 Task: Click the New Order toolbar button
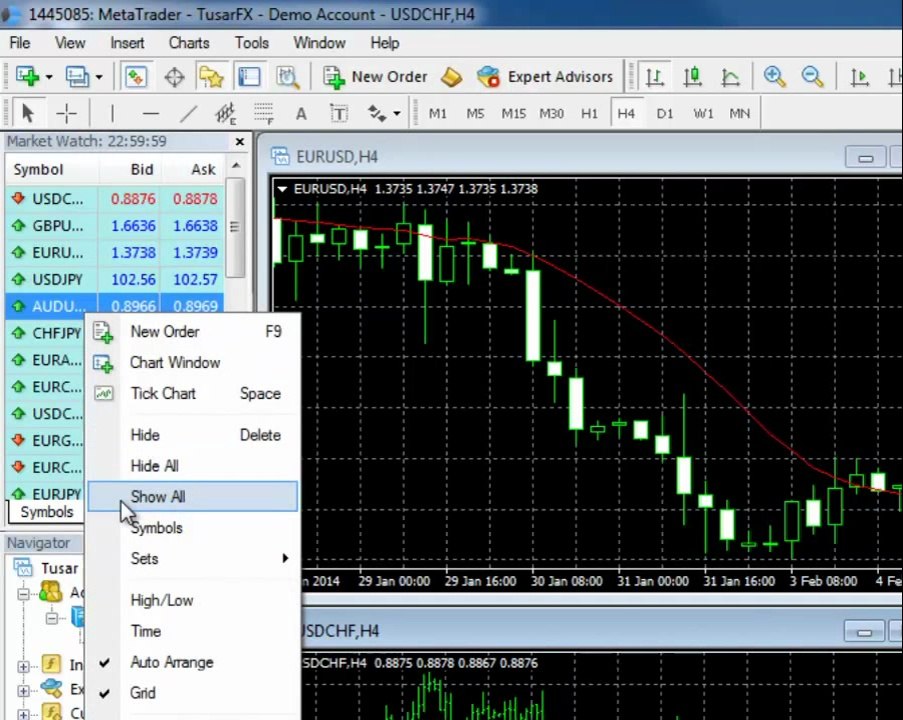[375, 77]
